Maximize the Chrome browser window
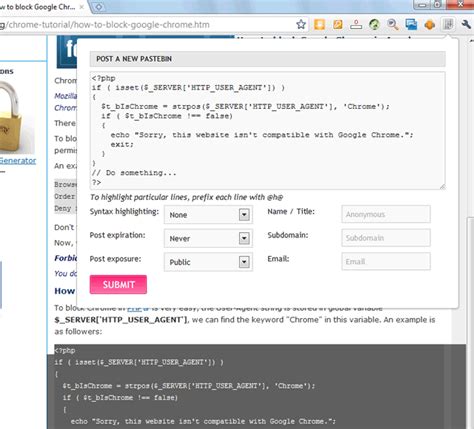Screen dimensions: 474x429 point(437,5)
